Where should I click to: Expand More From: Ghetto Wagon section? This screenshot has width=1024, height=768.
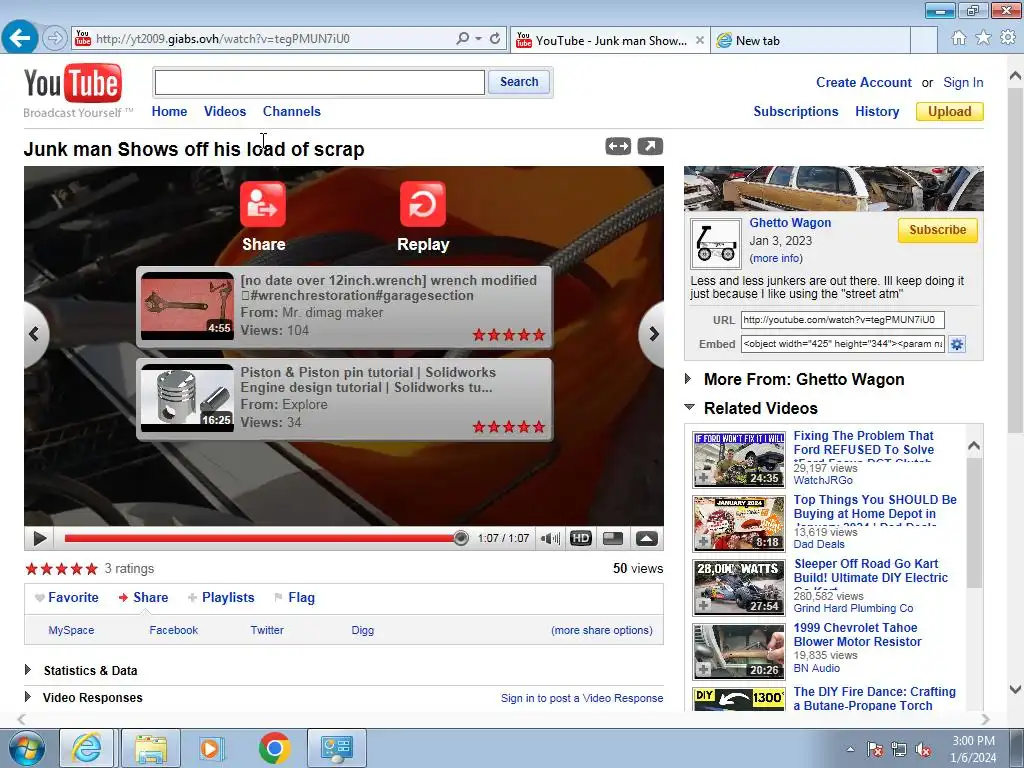click(688, 379)
